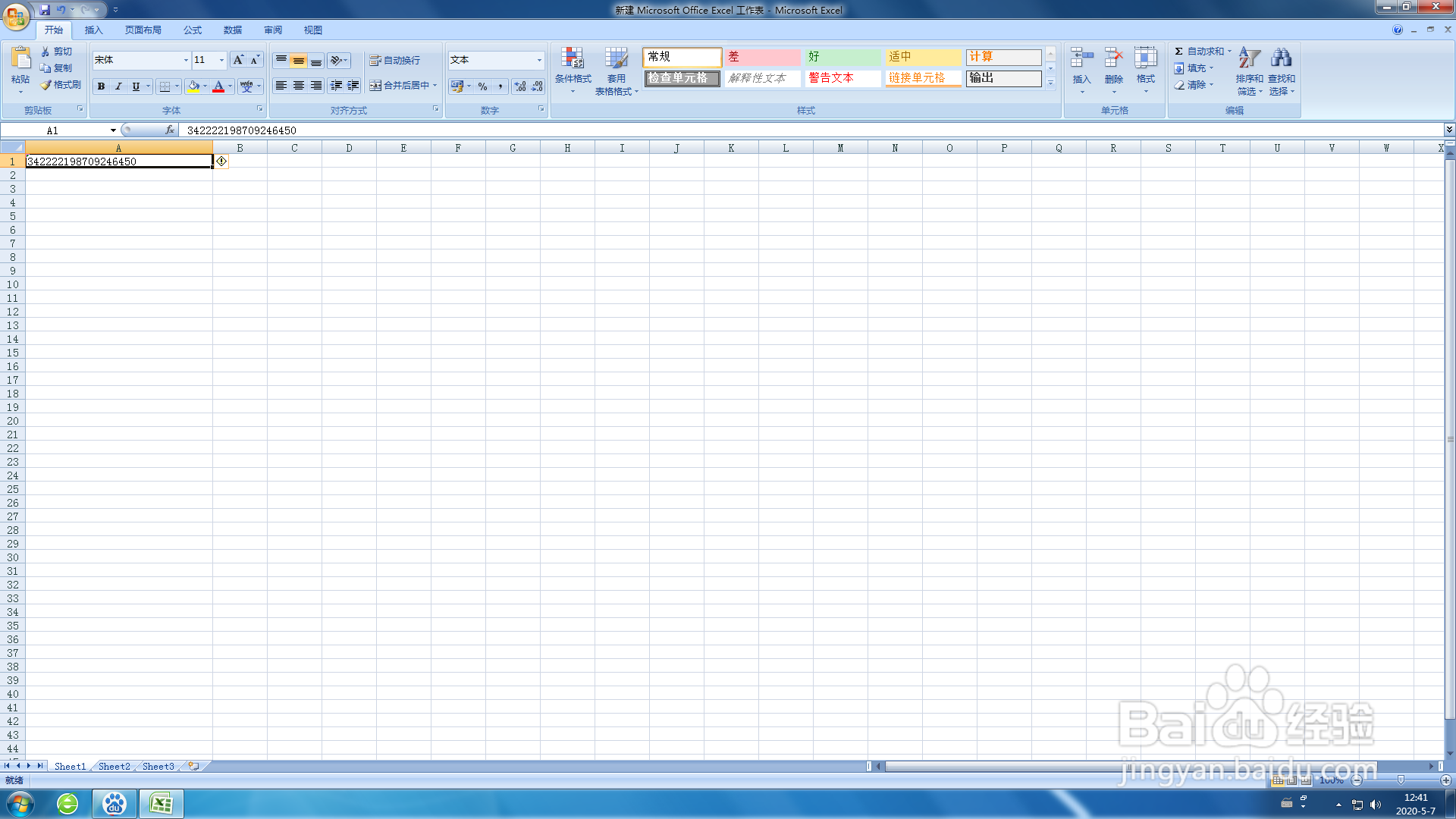The width and height of the screenshot is (1456, 819).
Task: Click the error warning smart tag beside A1
Action: [221, 162]
